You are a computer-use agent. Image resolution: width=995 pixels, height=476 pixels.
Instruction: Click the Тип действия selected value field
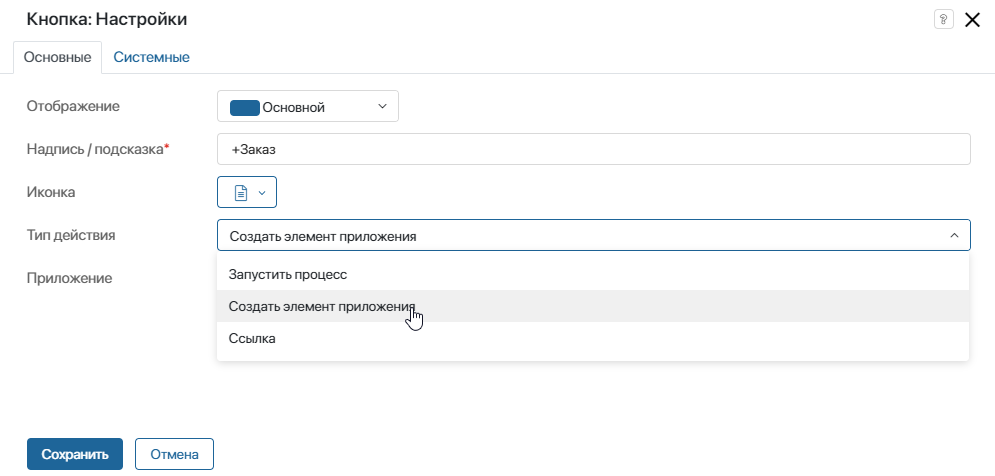(593, 235)
